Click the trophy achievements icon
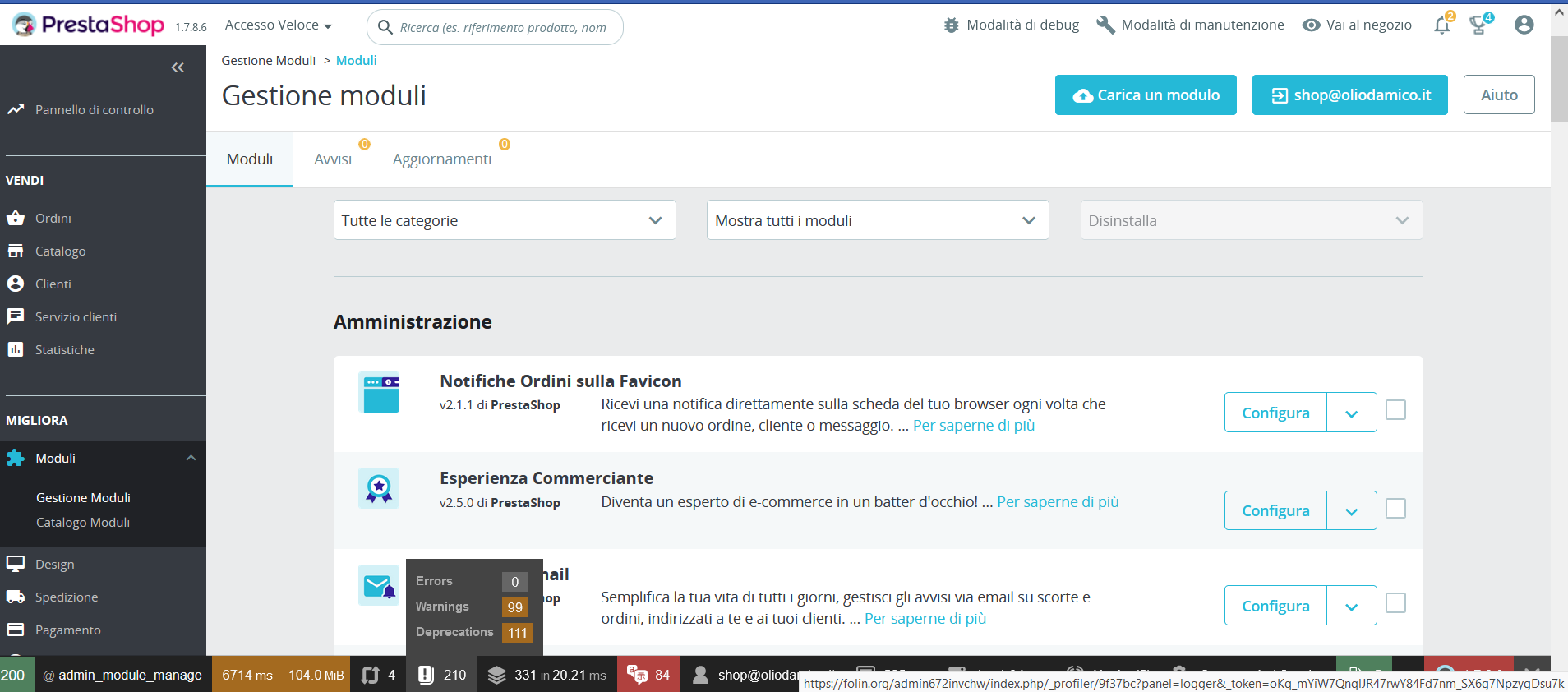This screenshot has width=1568, height=692. pos(1479,25)
